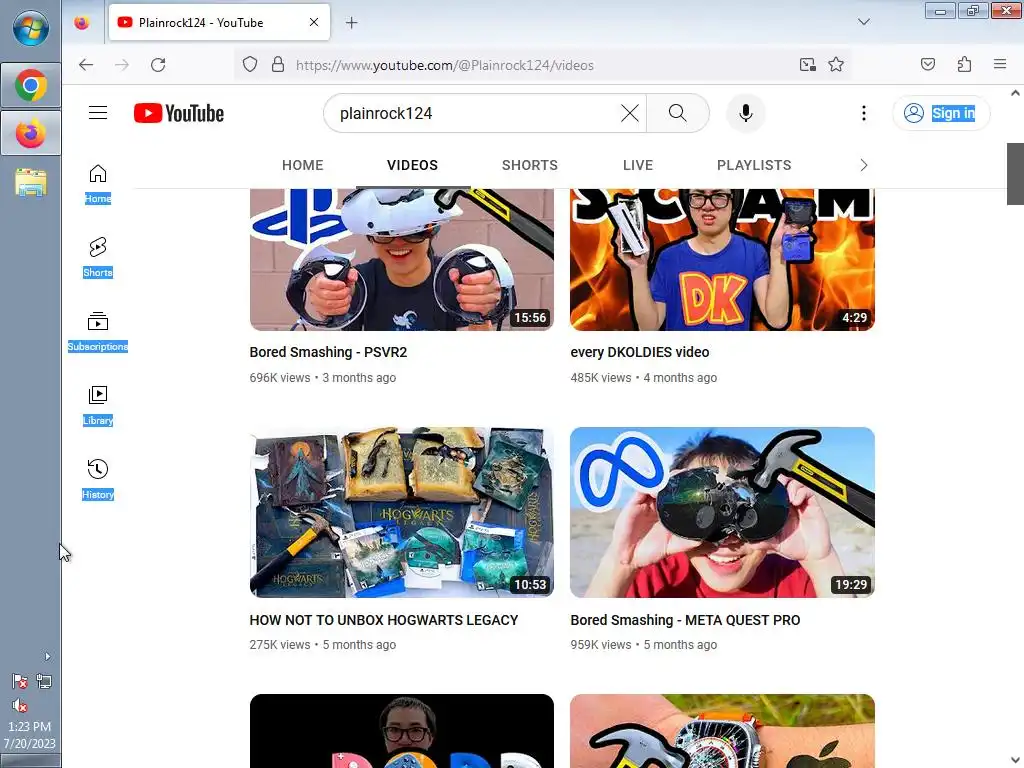1024x768 pixels.
Task: Click title Bored Smashing - PSVR2
Action: [x=328, y=352]
